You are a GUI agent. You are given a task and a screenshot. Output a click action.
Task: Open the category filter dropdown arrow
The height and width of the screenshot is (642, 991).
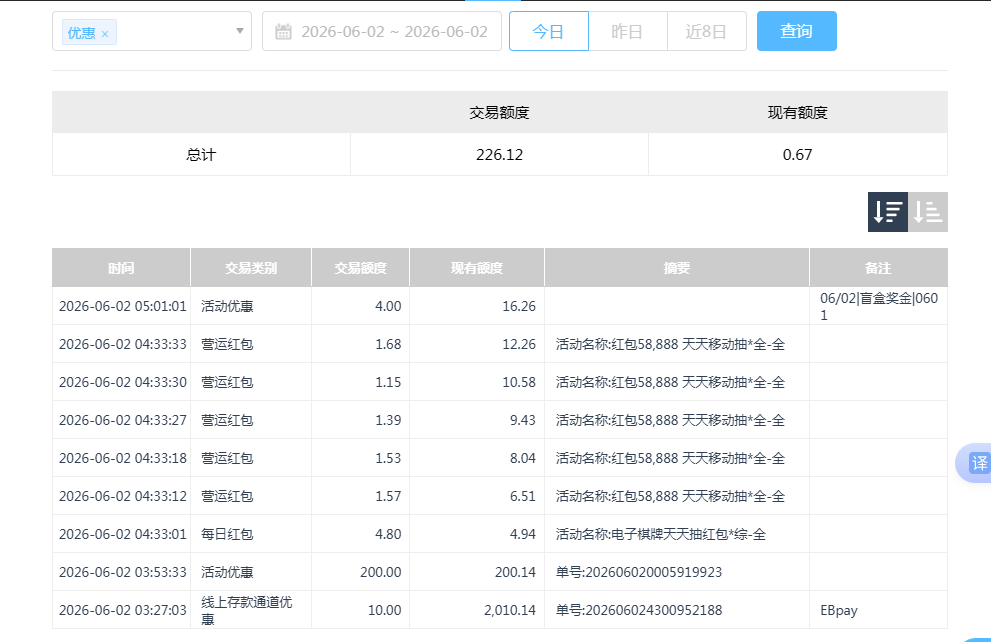[240, 31]
